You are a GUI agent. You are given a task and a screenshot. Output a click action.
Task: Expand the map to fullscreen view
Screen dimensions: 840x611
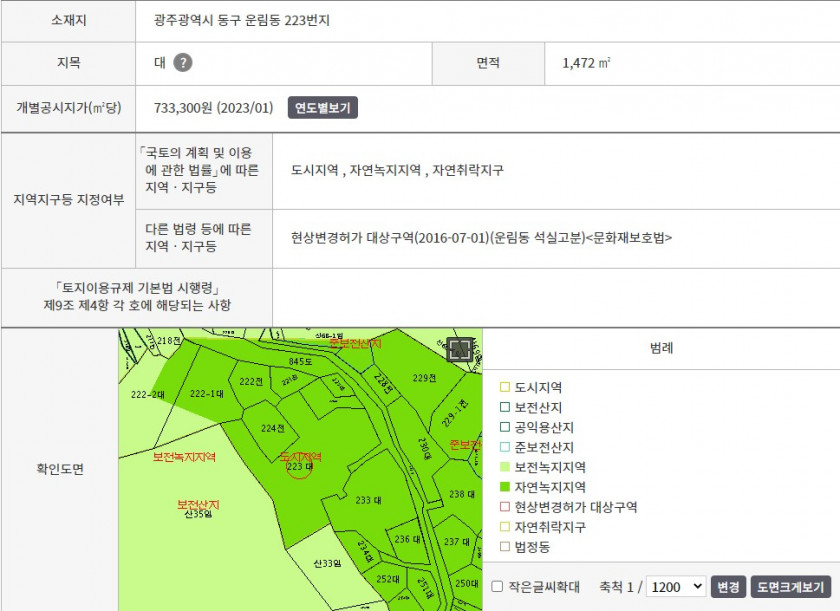[460, 349]
